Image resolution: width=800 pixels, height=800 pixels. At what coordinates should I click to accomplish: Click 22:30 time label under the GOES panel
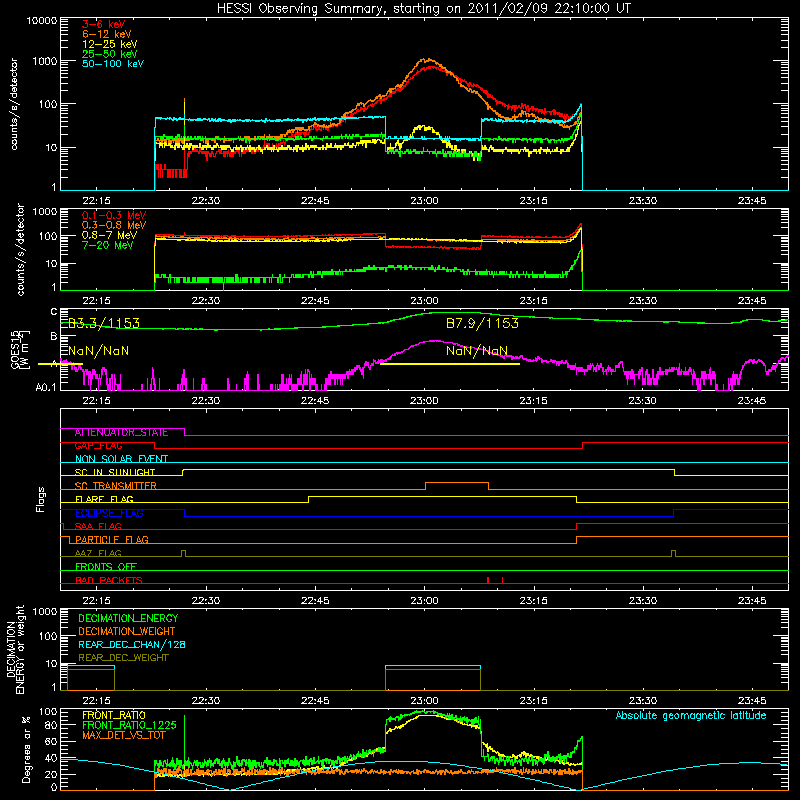(x=206, y=401)
